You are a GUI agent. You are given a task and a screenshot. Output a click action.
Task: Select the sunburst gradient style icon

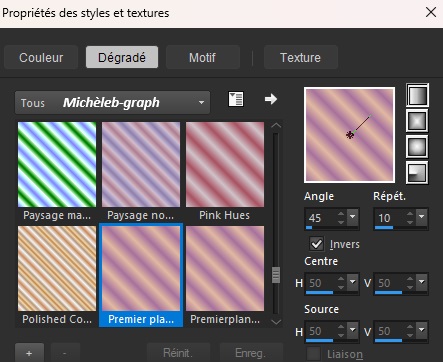pos(417,146)
